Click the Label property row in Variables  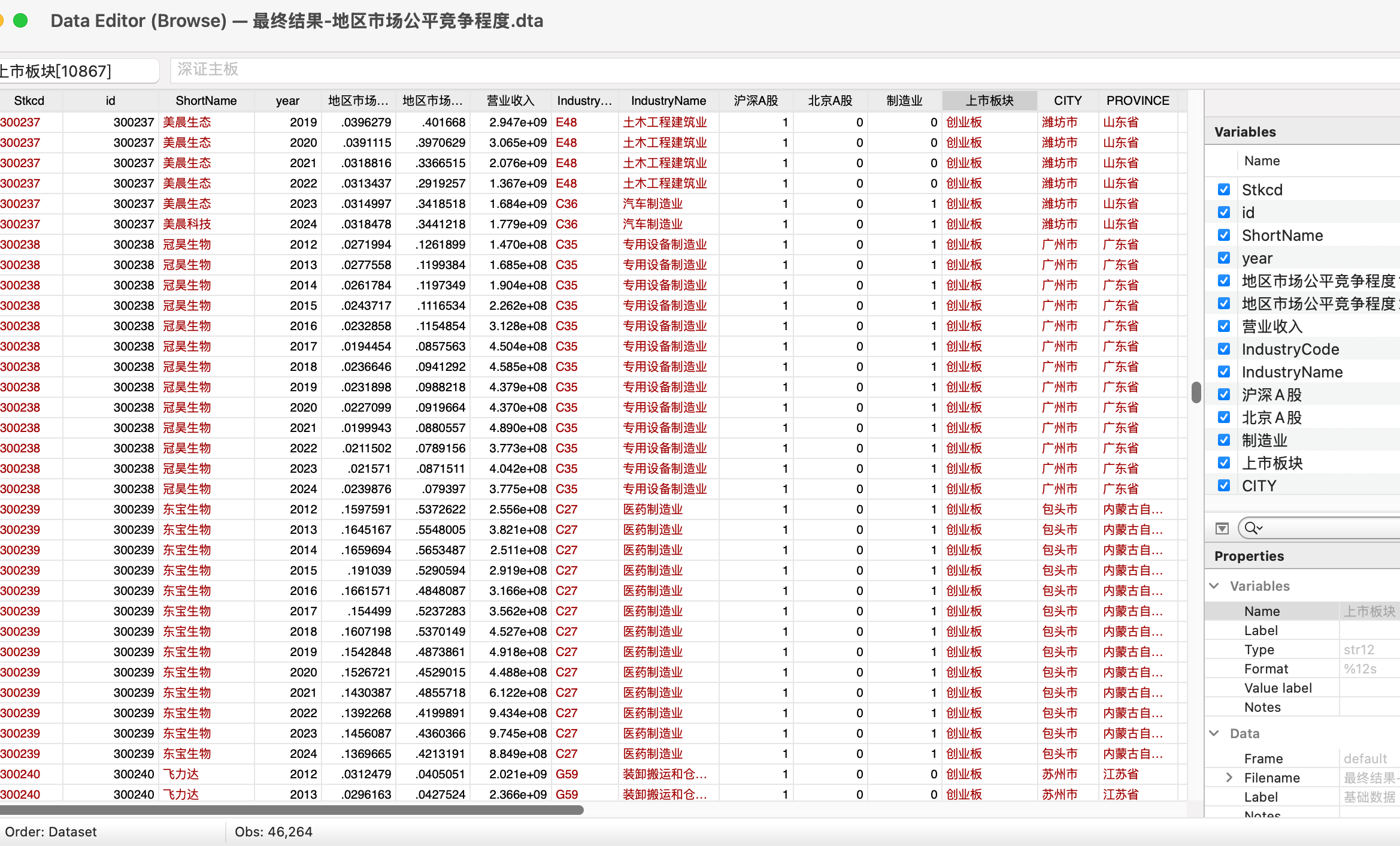tap(1260, 630)
